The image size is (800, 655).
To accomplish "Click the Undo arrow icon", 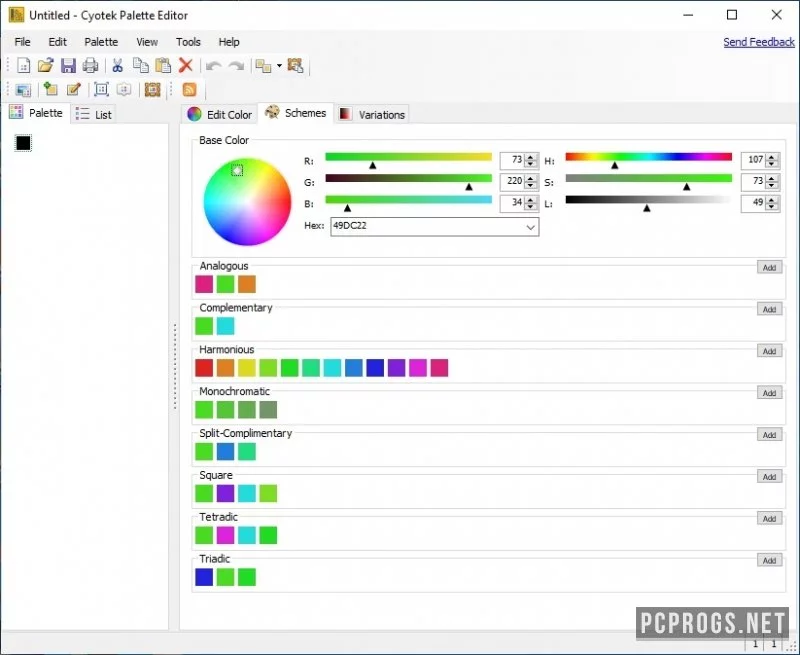I will [213, 66].
